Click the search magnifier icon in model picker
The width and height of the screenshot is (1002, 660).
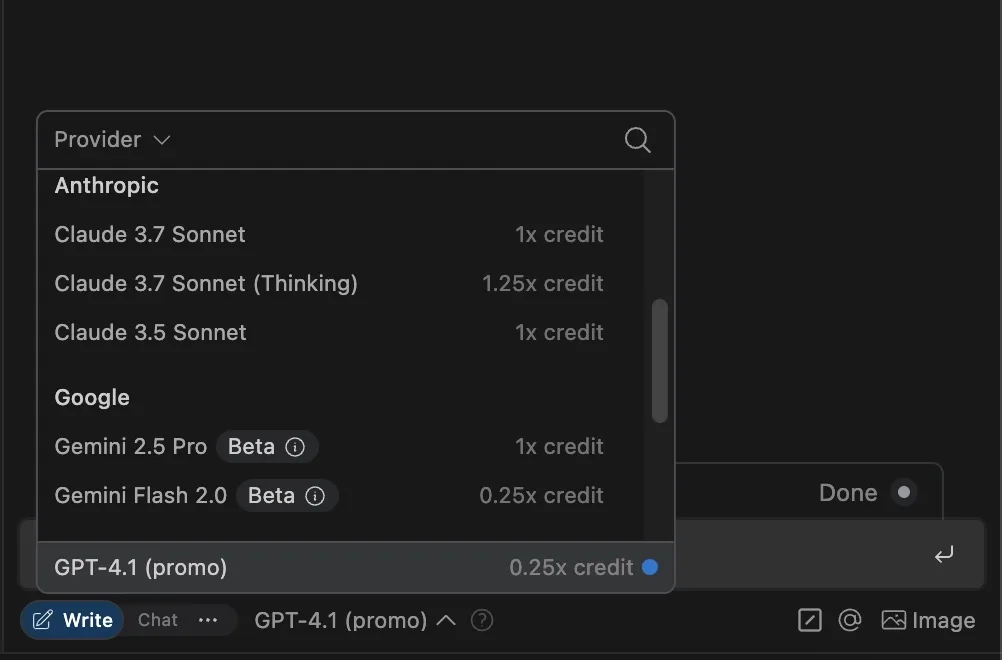(x=637, y=140)
